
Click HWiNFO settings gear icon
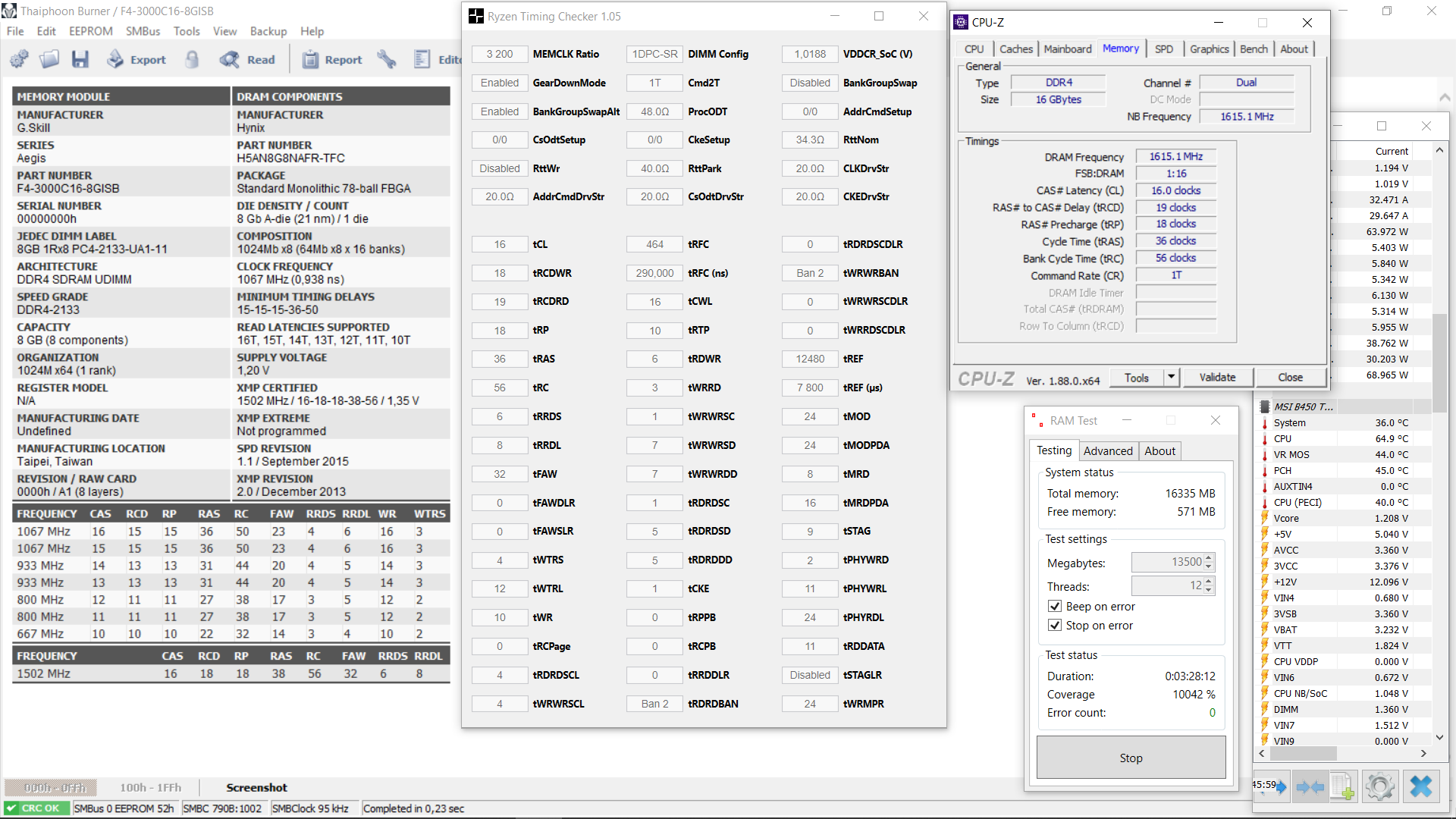click(x=1379, y=787)
